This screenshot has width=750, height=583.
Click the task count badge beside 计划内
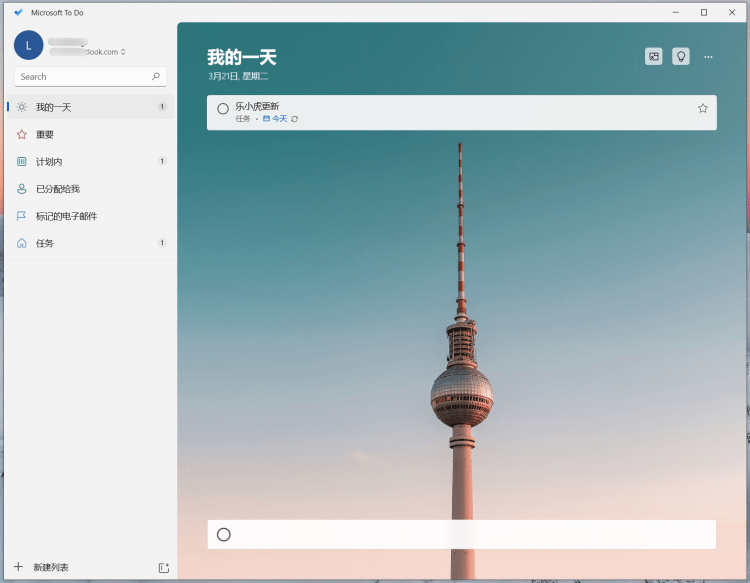coord(162,161)
